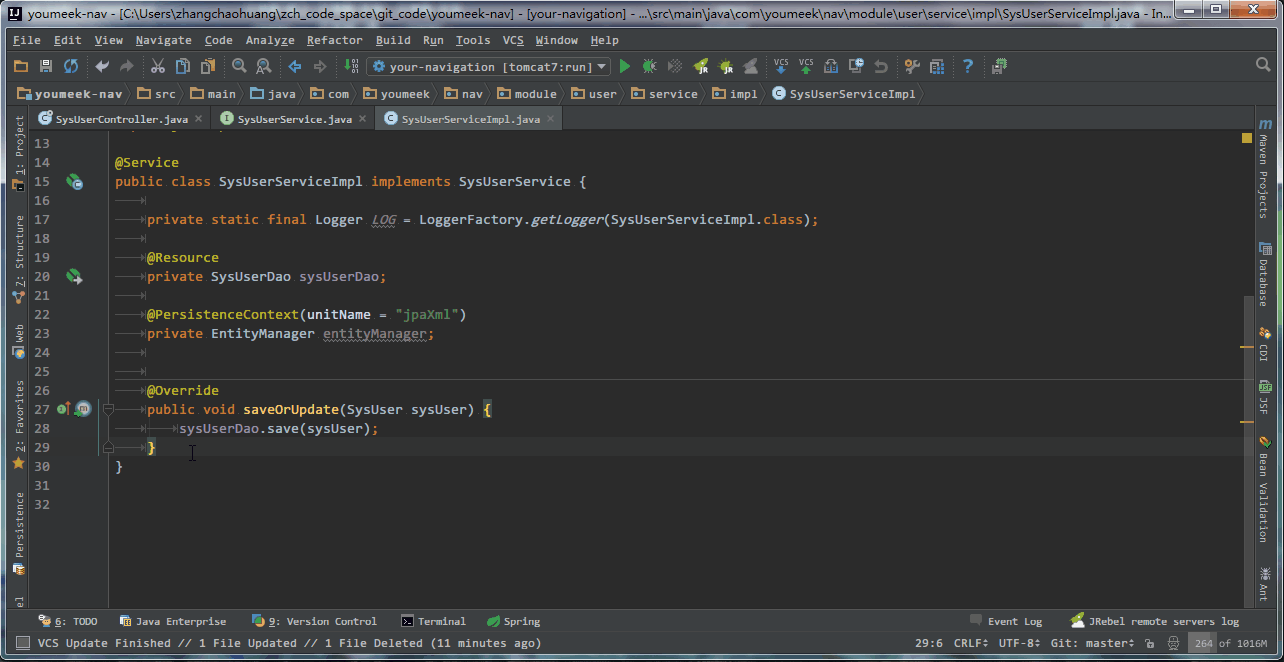This screenshot has height=662, width=1284.
Task: Open Settings via the wrench icon
Action: (x=912, y=66)
